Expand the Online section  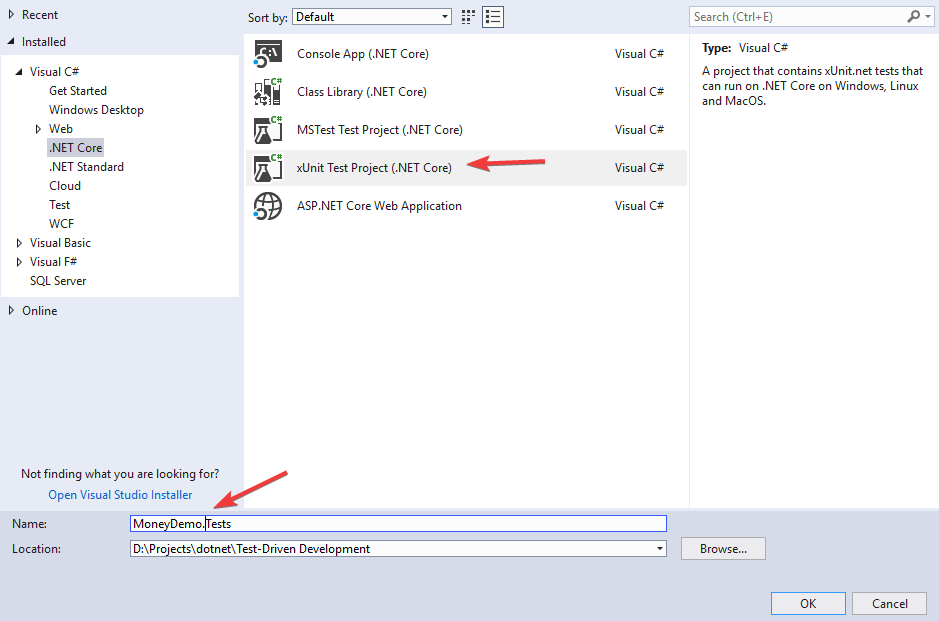[x=11, y=310]
